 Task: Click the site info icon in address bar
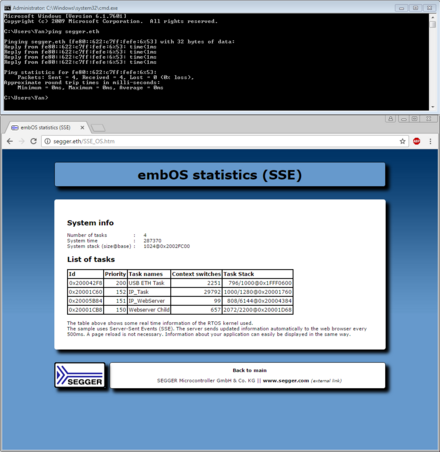click(x=47, y=141)
